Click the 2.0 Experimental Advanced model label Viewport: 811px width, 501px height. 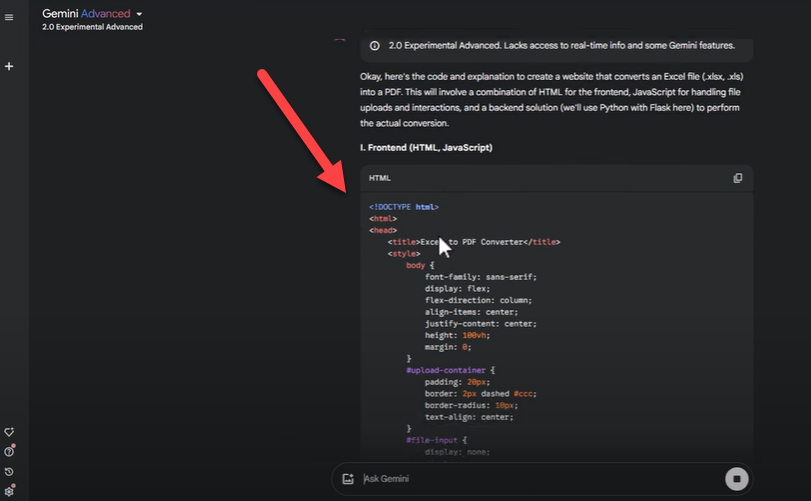pos(92,27)
